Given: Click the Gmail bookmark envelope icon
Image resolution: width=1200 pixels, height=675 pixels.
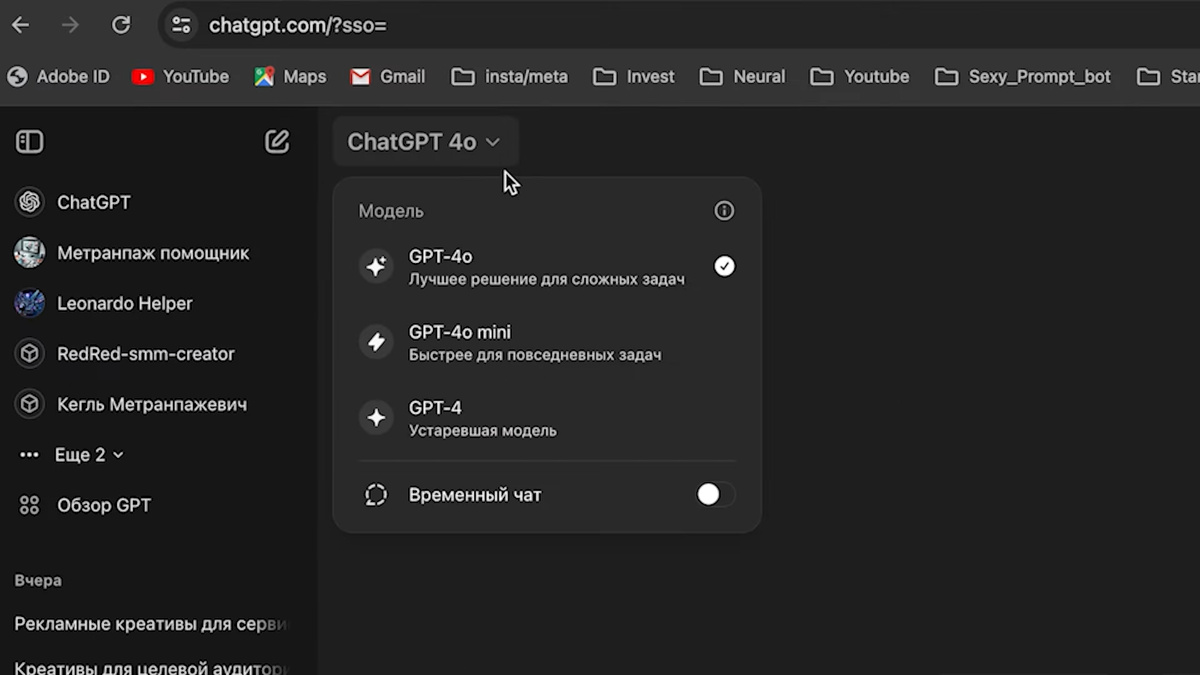Looking at the screenshot, I should pos(360,77).
